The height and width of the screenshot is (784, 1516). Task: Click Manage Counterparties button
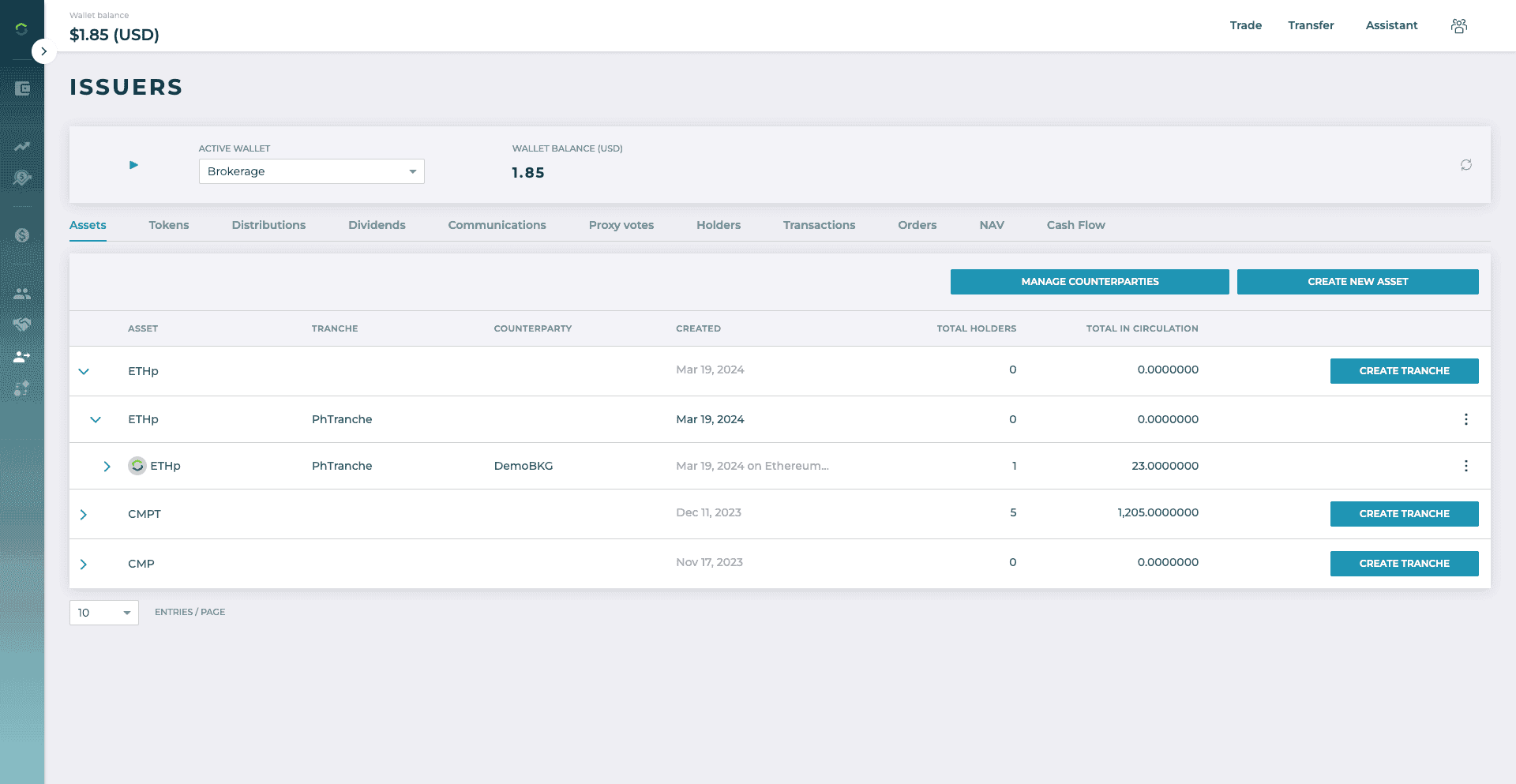pos(1090,282)
